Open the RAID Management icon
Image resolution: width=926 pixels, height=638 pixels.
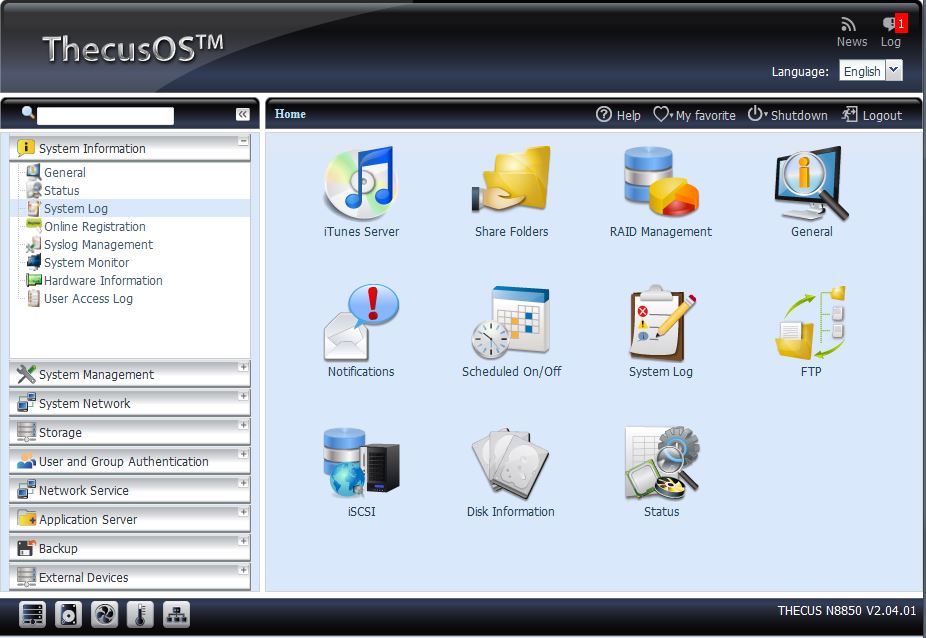tap(661, 181)
